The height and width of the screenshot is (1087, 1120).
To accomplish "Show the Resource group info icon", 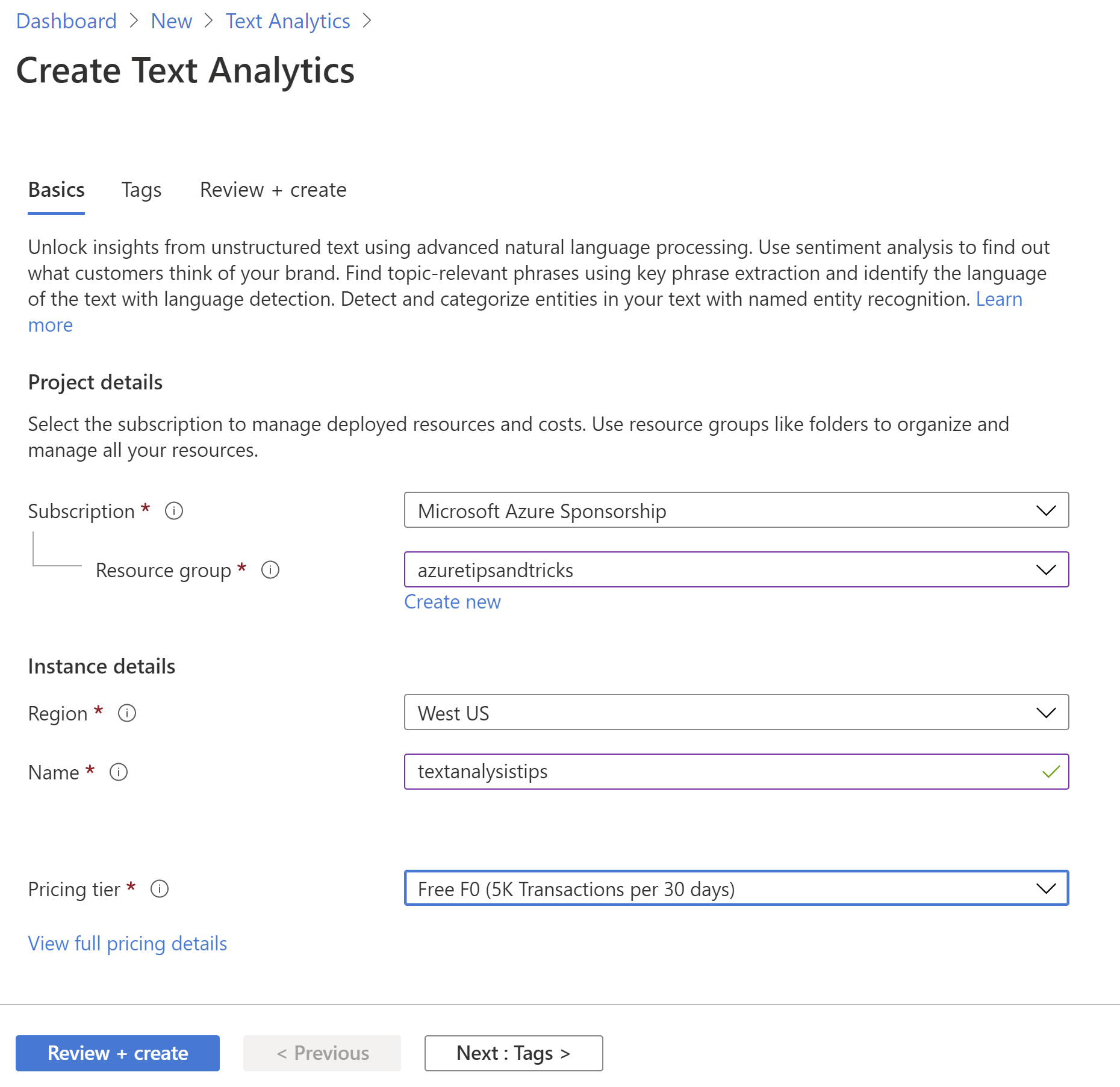I will [x=270, y=570].
